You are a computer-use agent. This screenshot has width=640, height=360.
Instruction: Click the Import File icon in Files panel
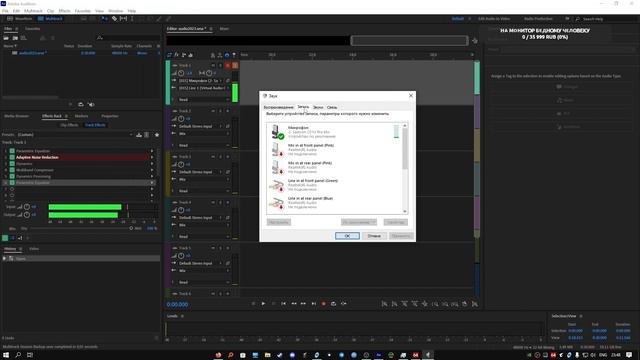(15, 38)
